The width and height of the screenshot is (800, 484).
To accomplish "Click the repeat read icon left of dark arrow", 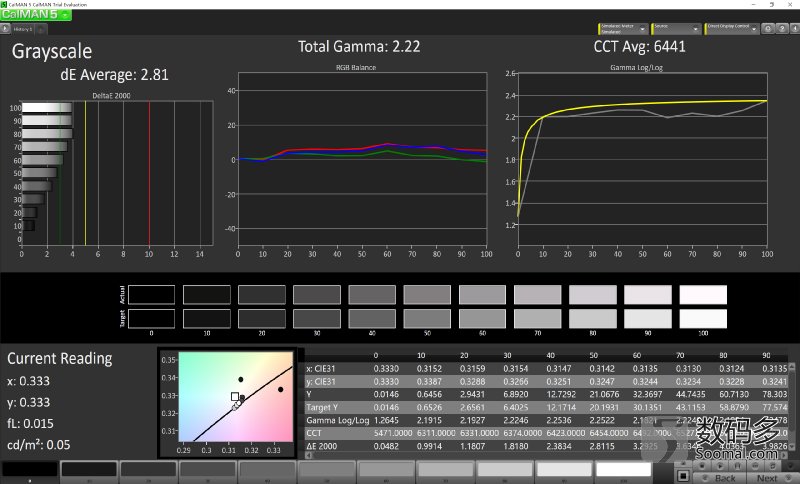I will point(772,466).
